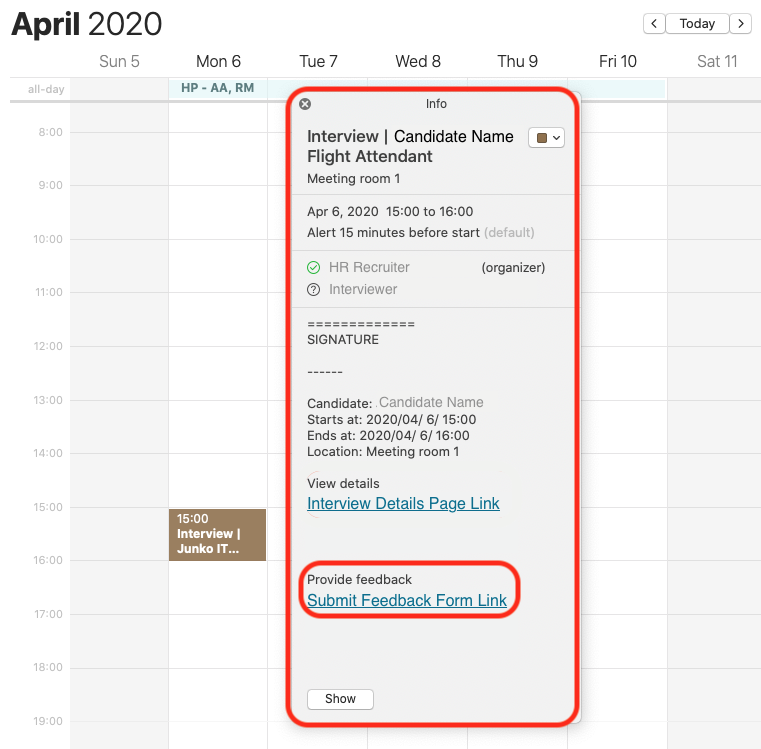761x749 pixels.
Task: Click the Sun 5 day header
Action: point(119,61)
